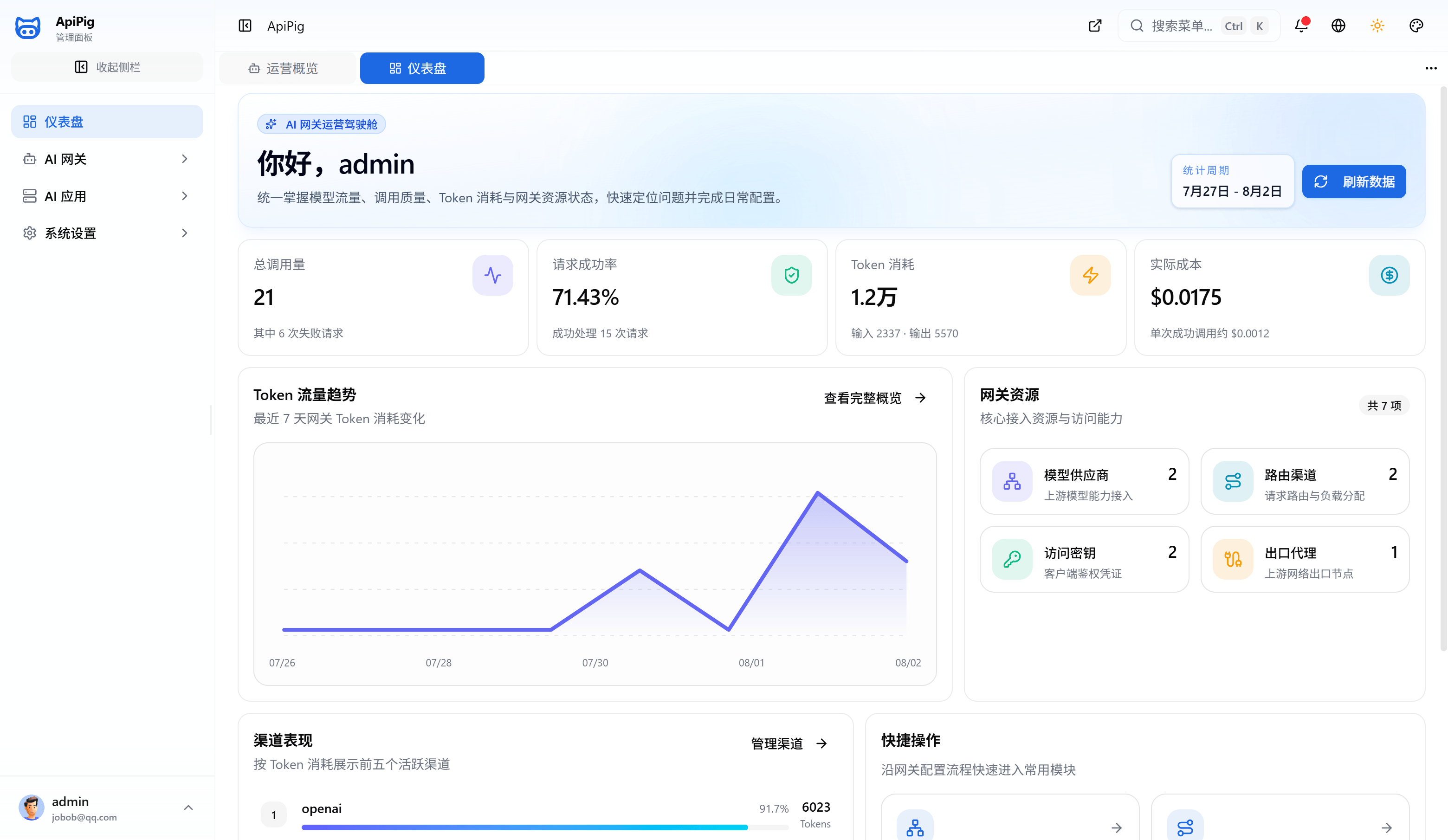
Task: Open the 模型供应商 resource card
Action: click(1084, 481)
